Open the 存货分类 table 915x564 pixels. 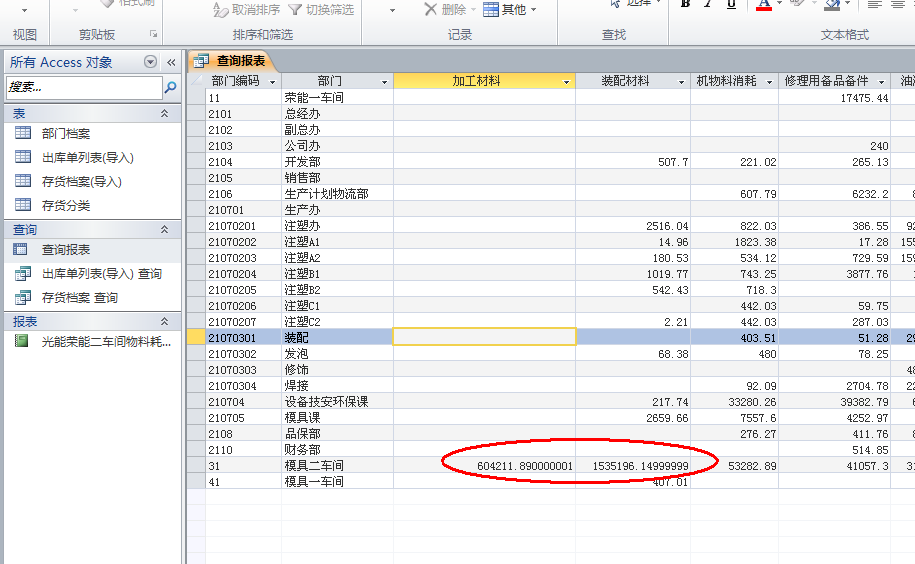pyautogui.click(x=66, y=205)
